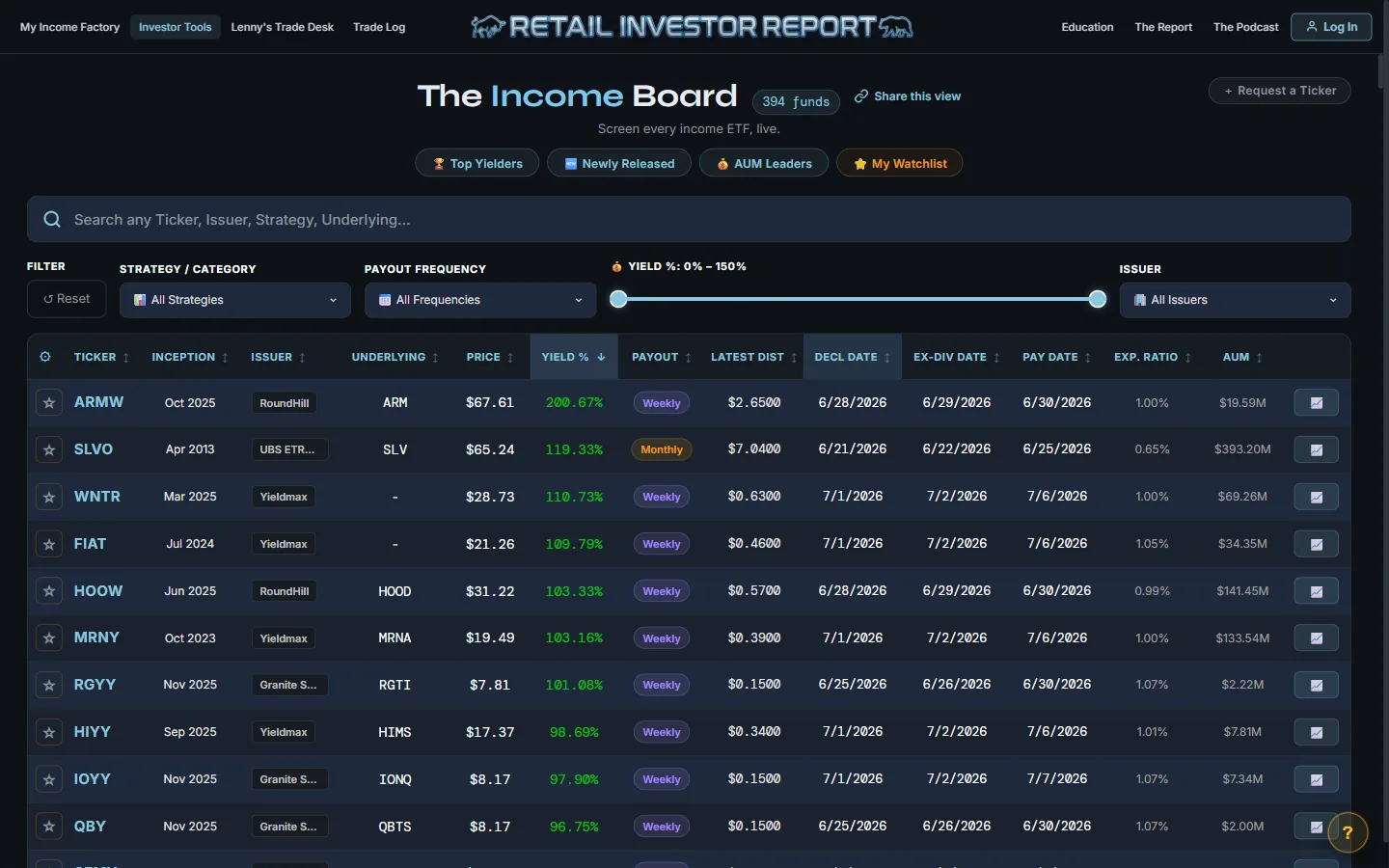Viewport: 1389px width, 868px height.
Task: Sort table by Issuer column header
Action: click(278, 357)
